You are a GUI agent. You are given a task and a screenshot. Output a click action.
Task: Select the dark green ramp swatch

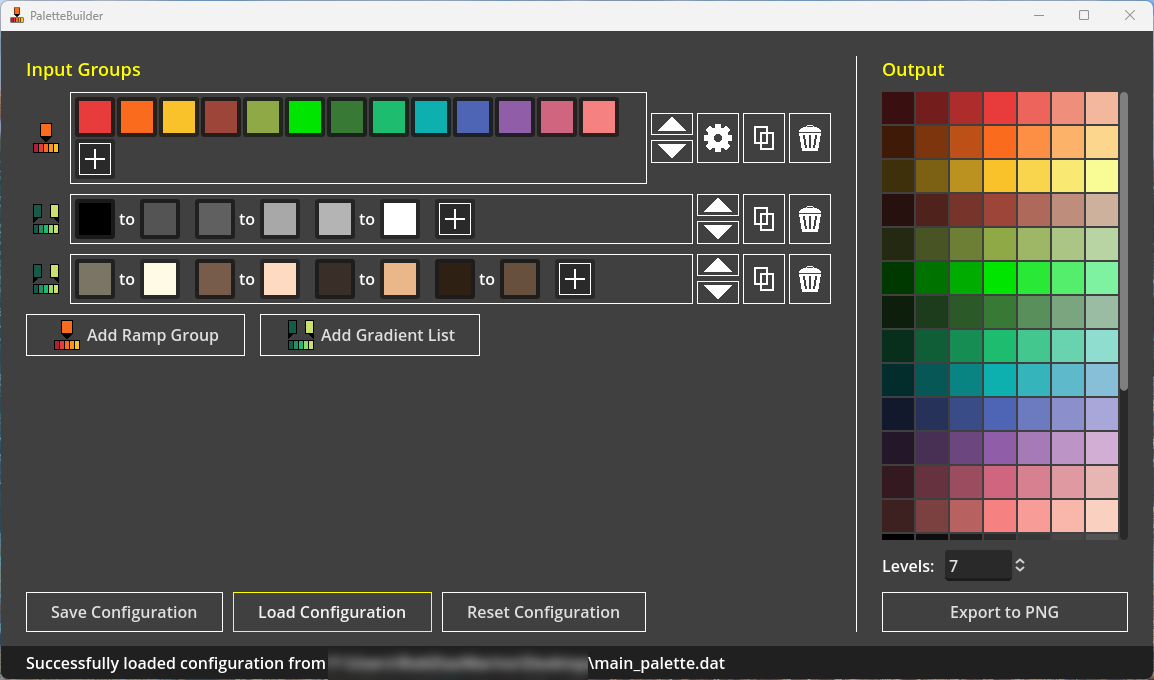click(347, 117)
